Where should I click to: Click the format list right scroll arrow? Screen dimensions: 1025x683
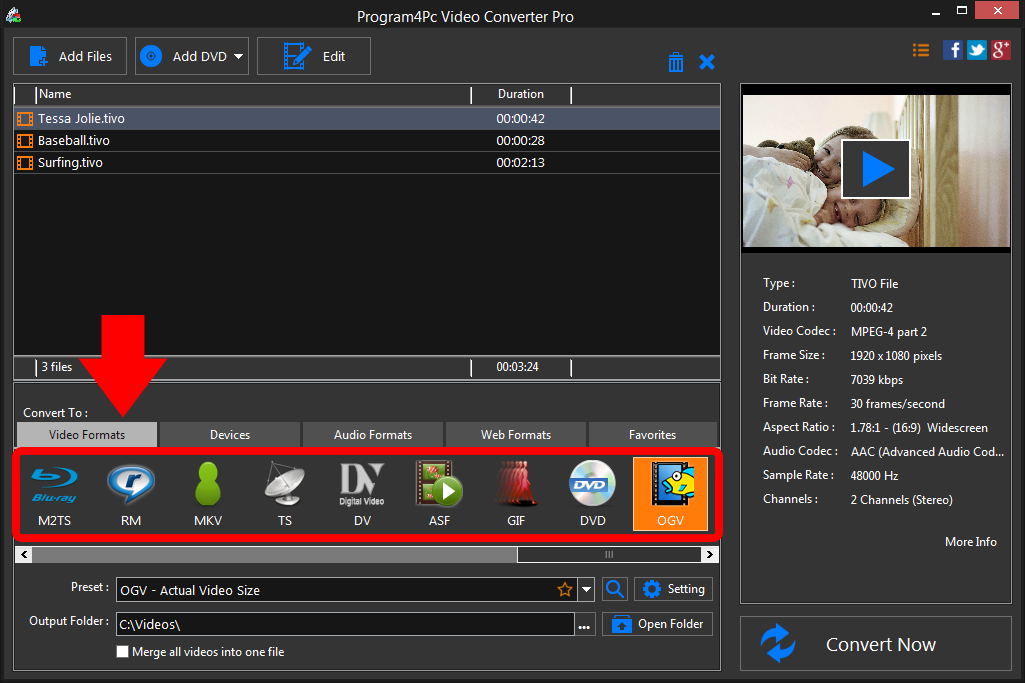point(710,555)
